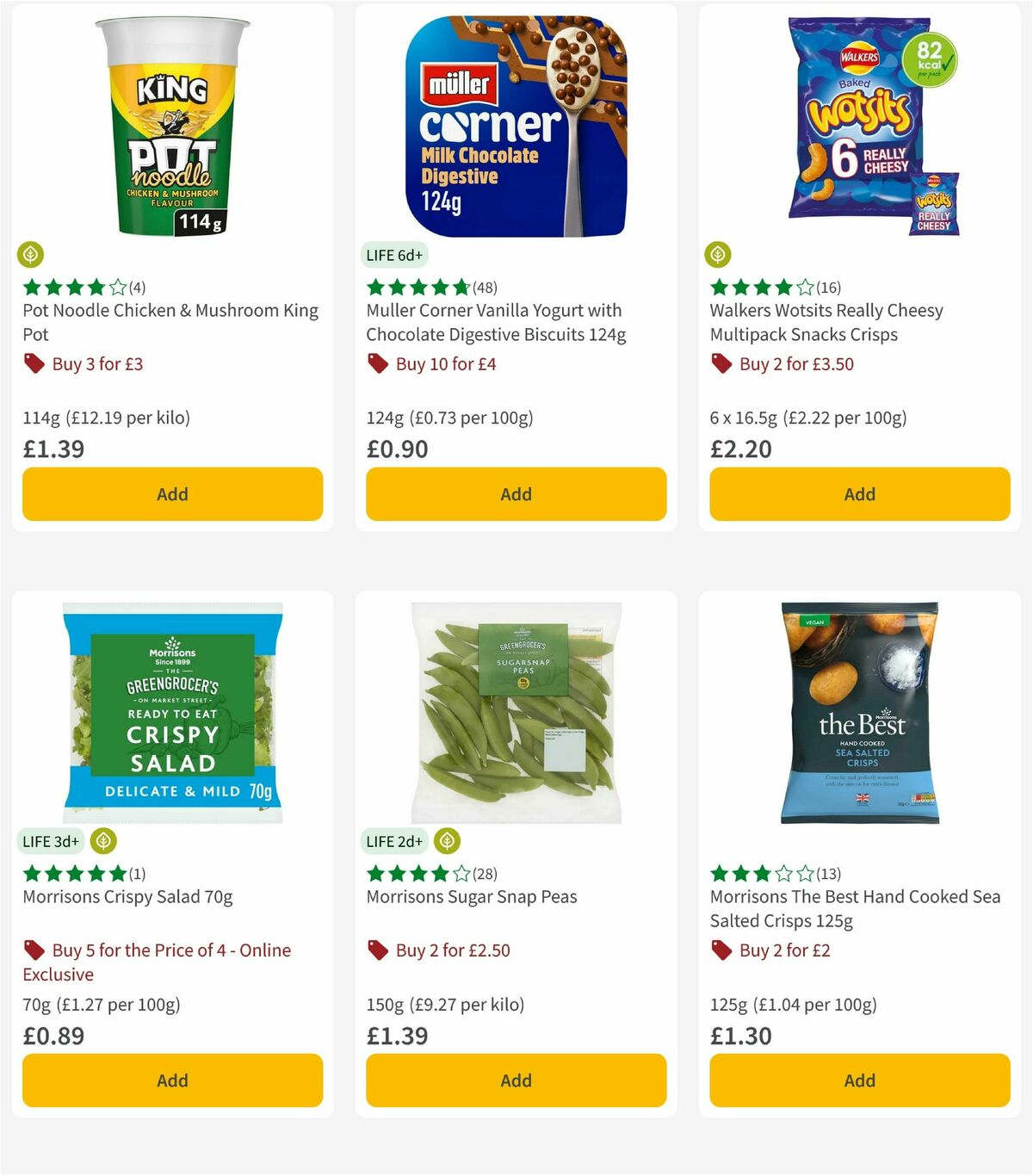The width and height of the screenshot is (1033, 1176).
Task: Click the sustainability leaf icon on Pot Noodle
Action: [x=30, y=255]
